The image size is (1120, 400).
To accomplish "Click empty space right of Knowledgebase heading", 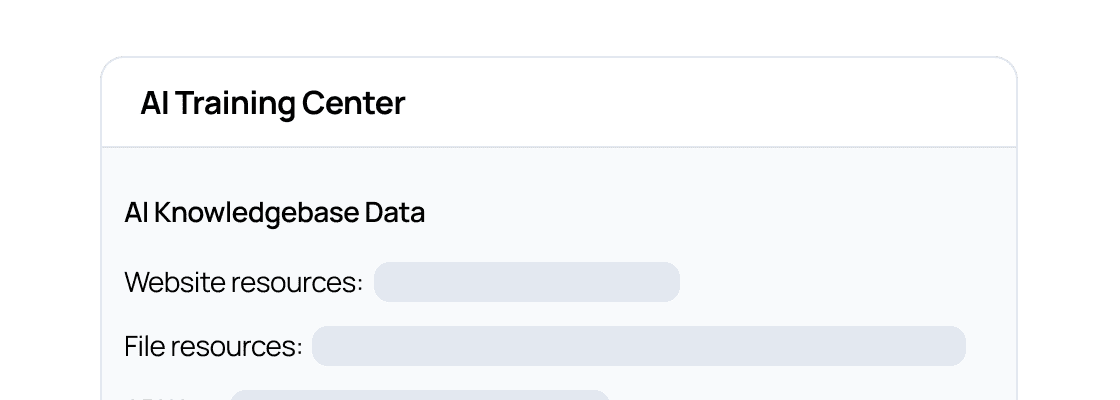I will [700, 213].
